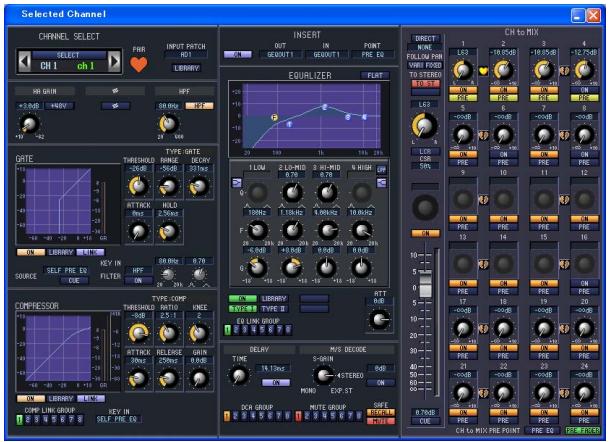This screenshot has width=609, height=442.
Task: Toggle the Gate ON button
Action: (31, 252)
